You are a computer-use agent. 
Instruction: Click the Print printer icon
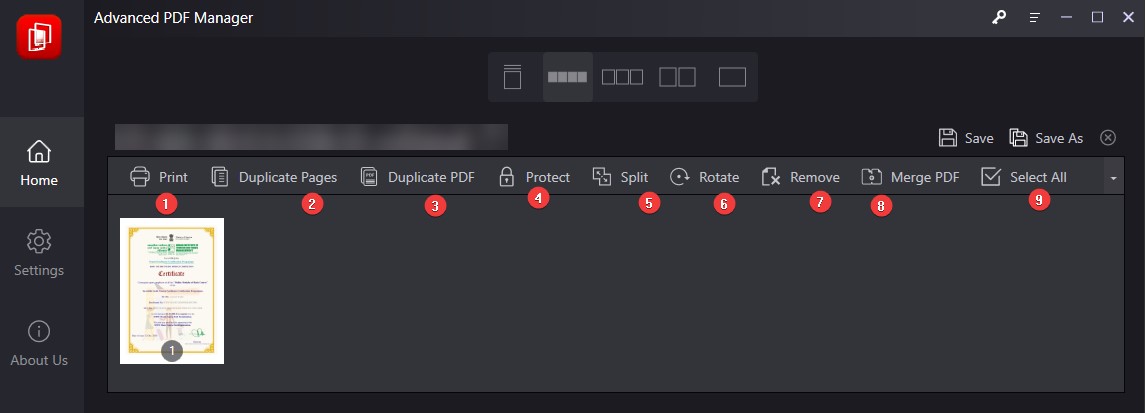tap(140, 177)
